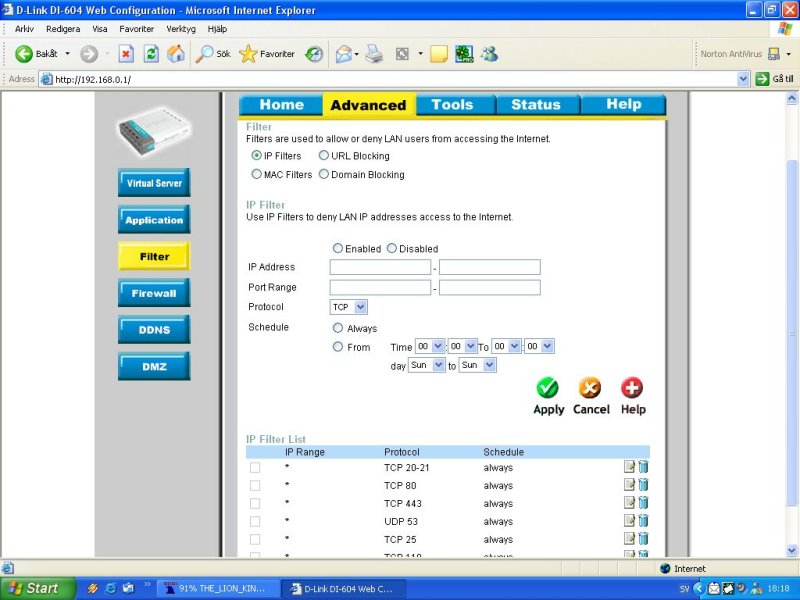Select the IP Filters radio button
800x600 pixels.
coord(256,155)
